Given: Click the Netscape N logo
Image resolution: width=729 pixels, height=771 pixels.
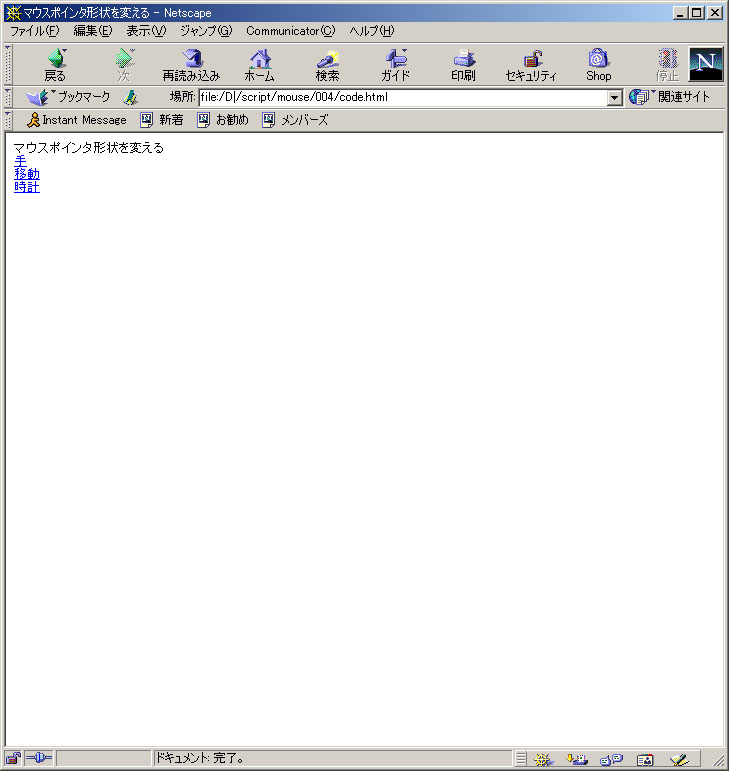Looking at the screenshot, I should 706,64.
